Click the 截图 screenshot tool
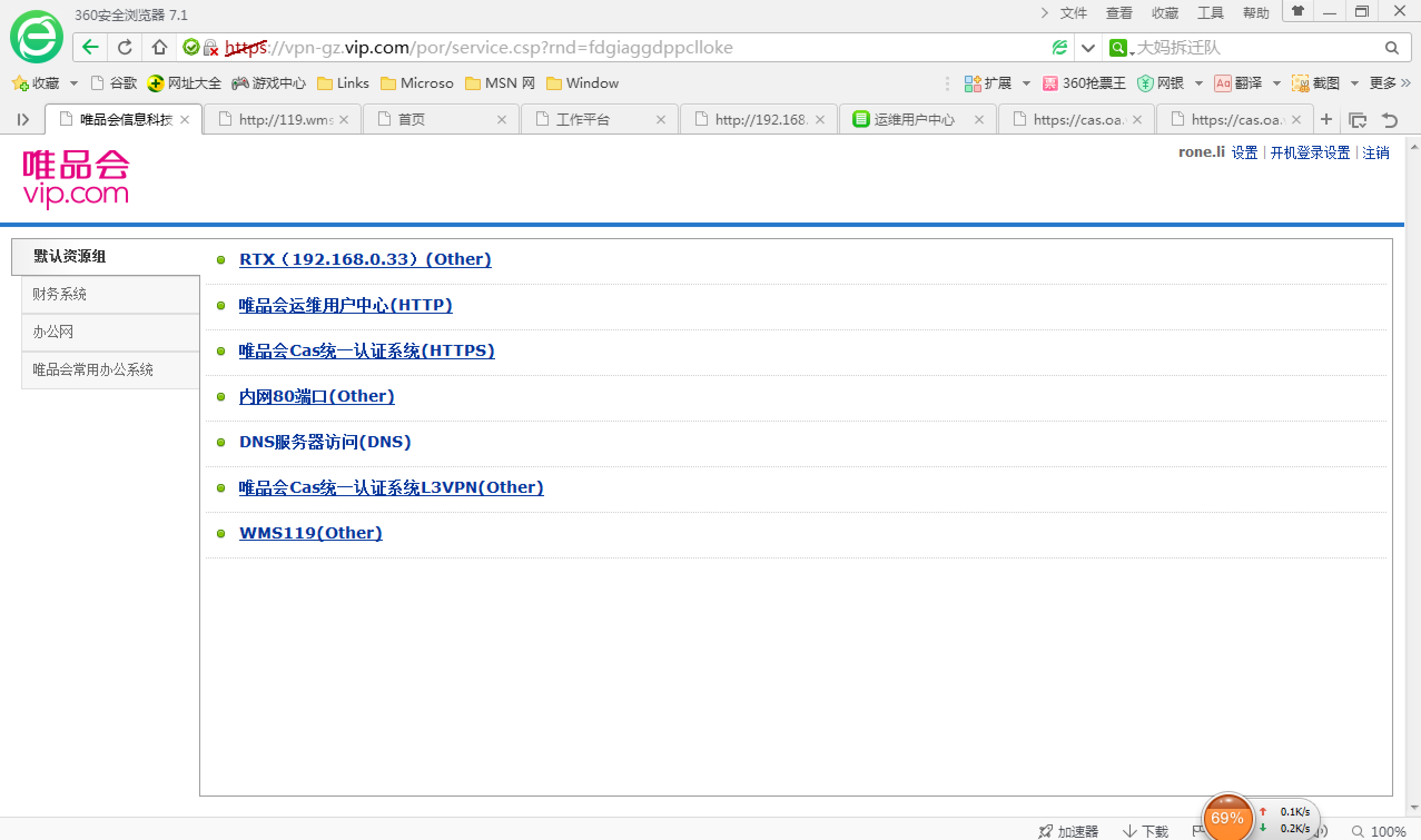Viewport: 1421px width, 840px height. [1316, 83]
